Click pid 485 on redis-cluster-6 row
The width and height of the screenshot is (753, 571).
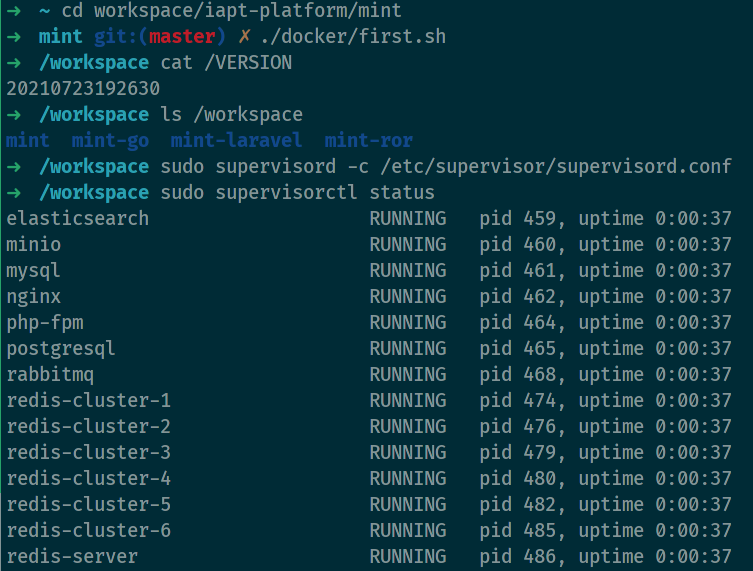tap(523, 531)
